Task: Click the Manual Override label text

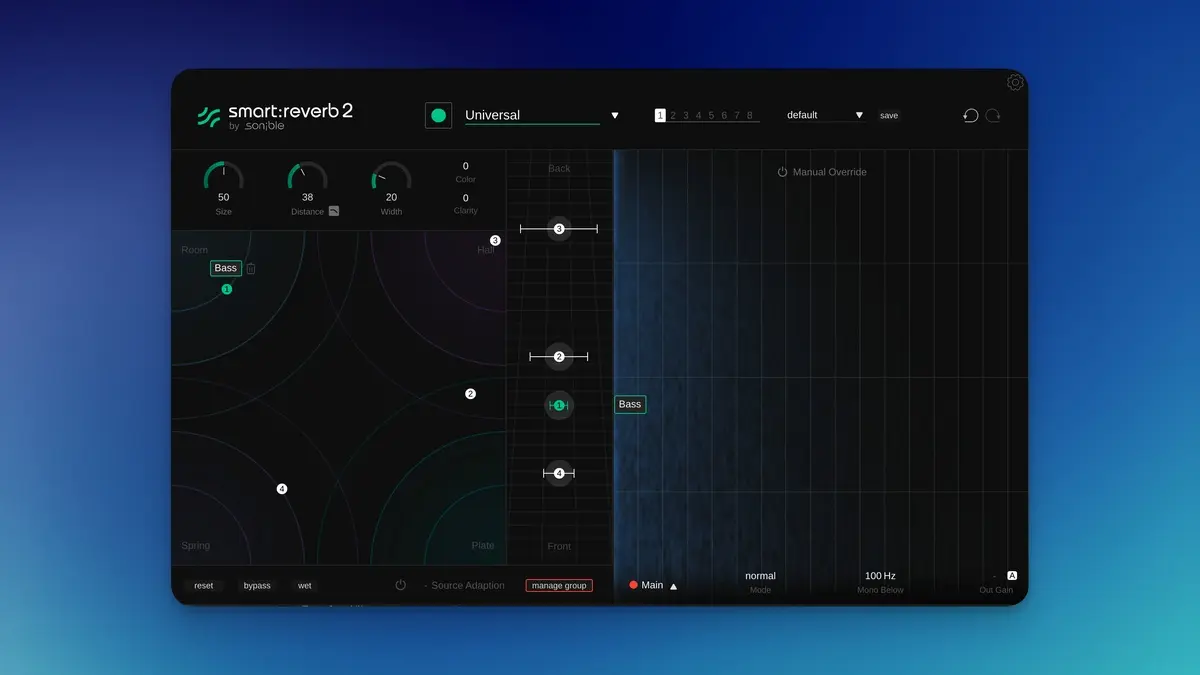Action: coord(830,172)
